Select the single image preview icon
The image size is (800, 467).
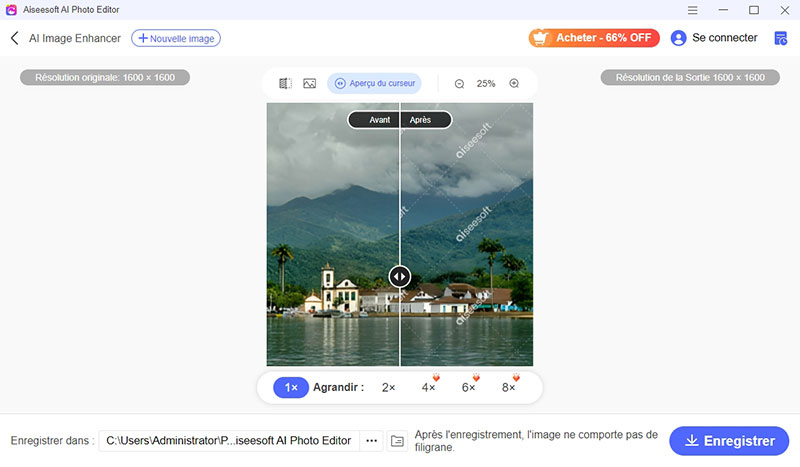(x=310, y=84)
